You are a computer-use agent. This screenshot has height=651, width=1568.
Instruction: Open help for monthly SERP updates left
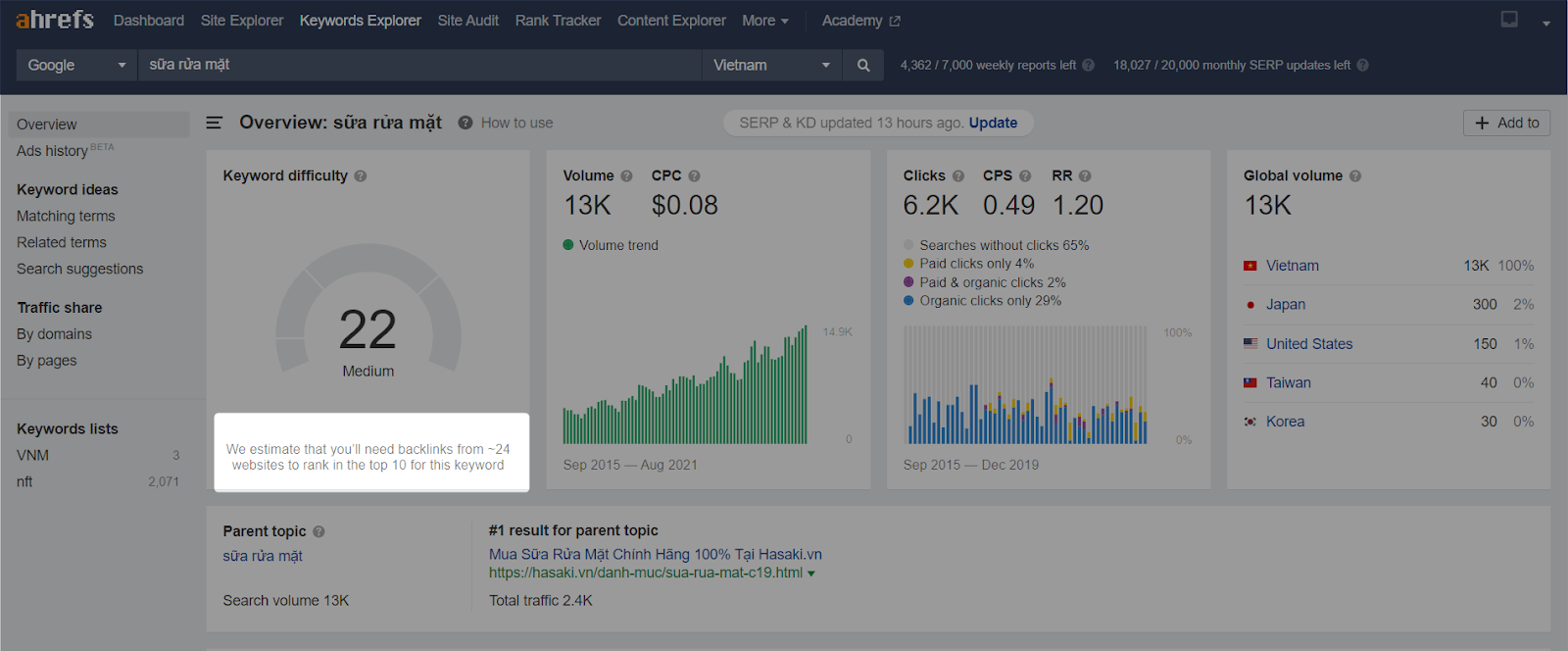point(1362,65)
